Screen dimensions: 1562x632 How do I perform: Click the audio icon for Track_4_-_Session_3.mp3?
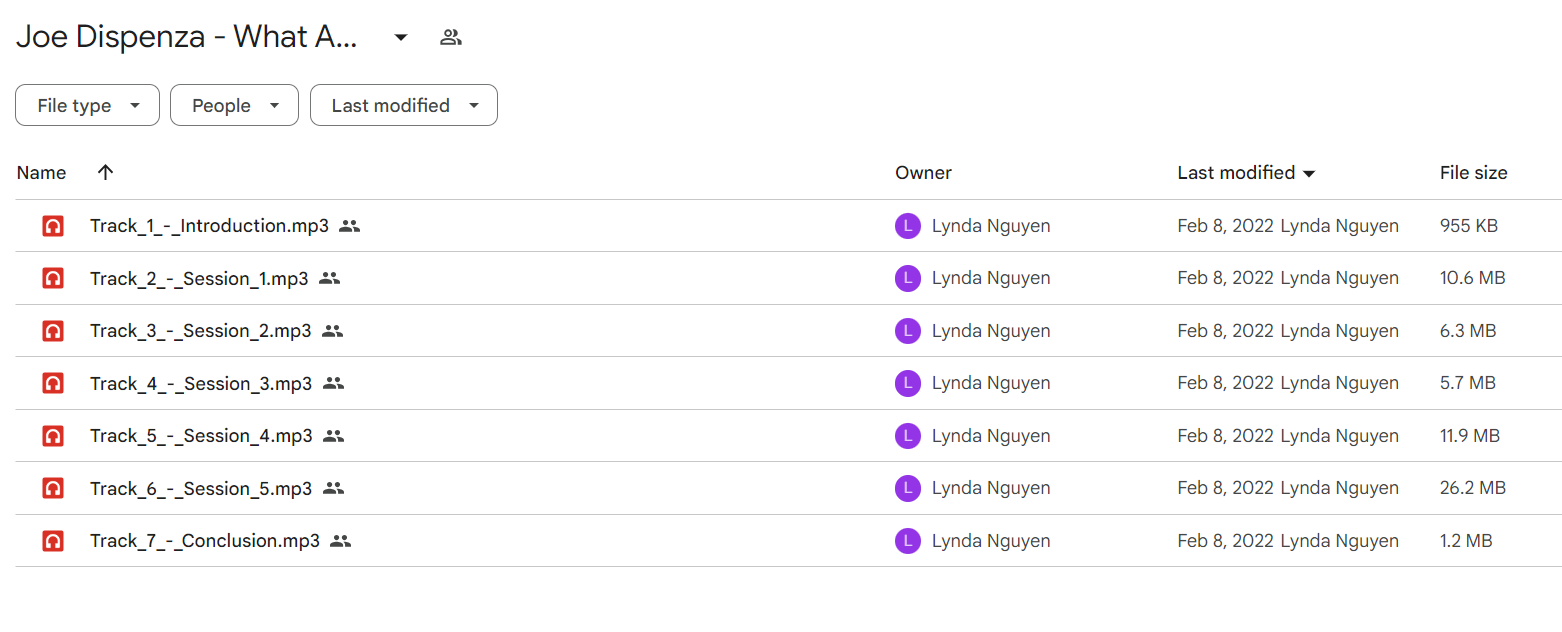click(x=53, y=383)
